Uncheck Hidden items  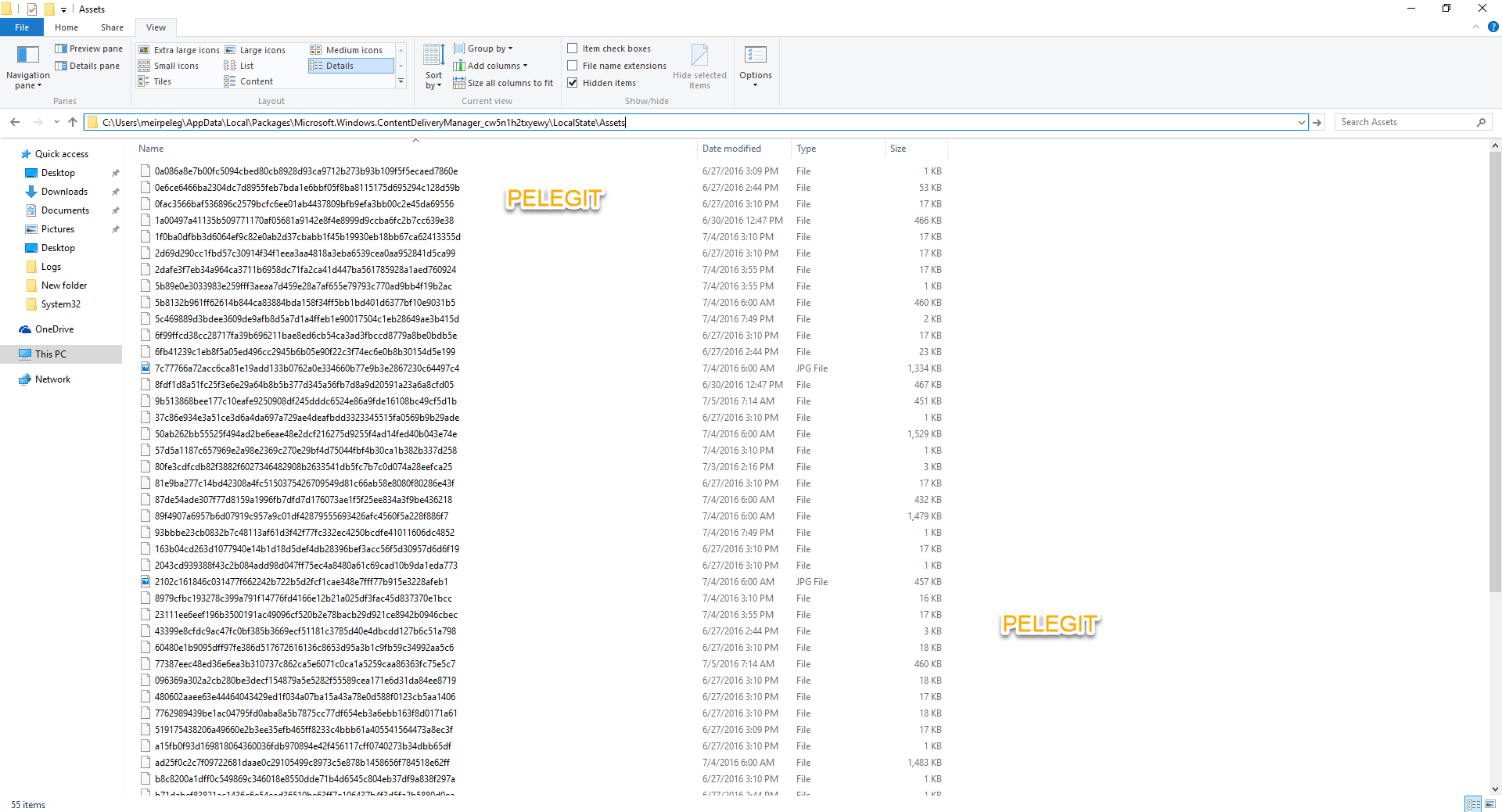[x=602, y=83]
